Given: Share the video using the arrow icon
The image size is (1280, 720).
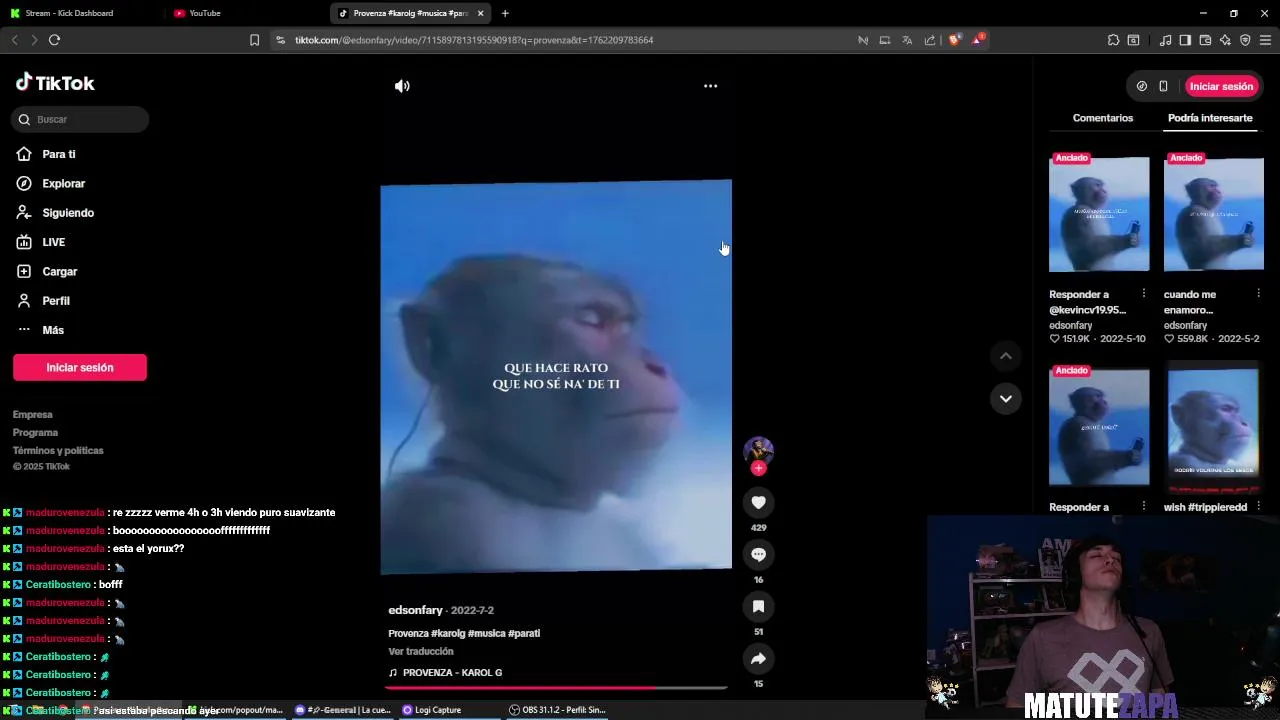Looking at the screenshot, I should point(758,658).
